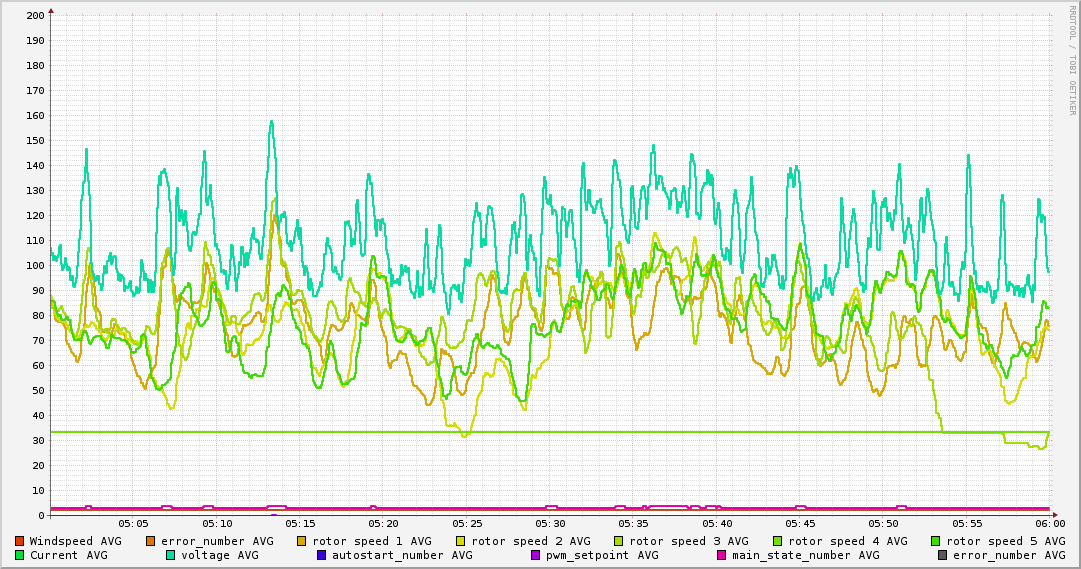The height and width of the screenshot is (569, 1081).
Task: Click the 05:05 time axis label
Action: [x=134, y=523]
